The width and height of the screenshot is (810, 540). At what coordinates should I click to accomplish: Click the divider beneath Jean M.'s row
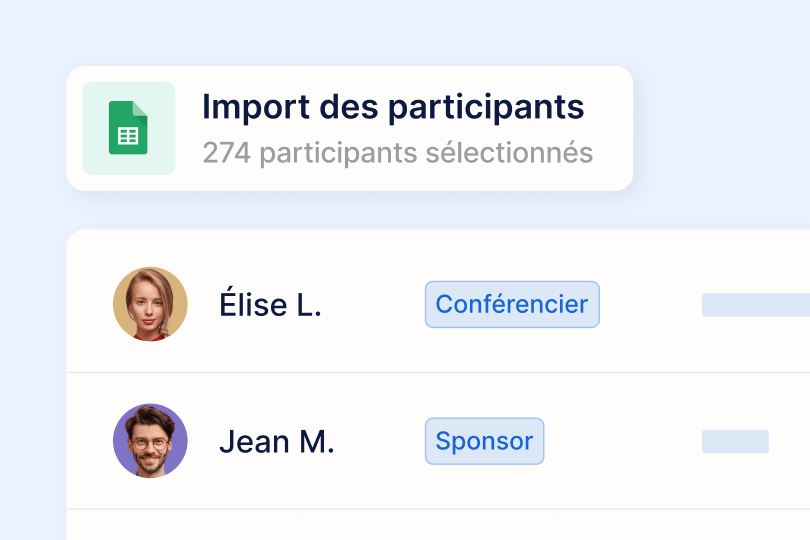pyautogui.click(x=400, y=509)
